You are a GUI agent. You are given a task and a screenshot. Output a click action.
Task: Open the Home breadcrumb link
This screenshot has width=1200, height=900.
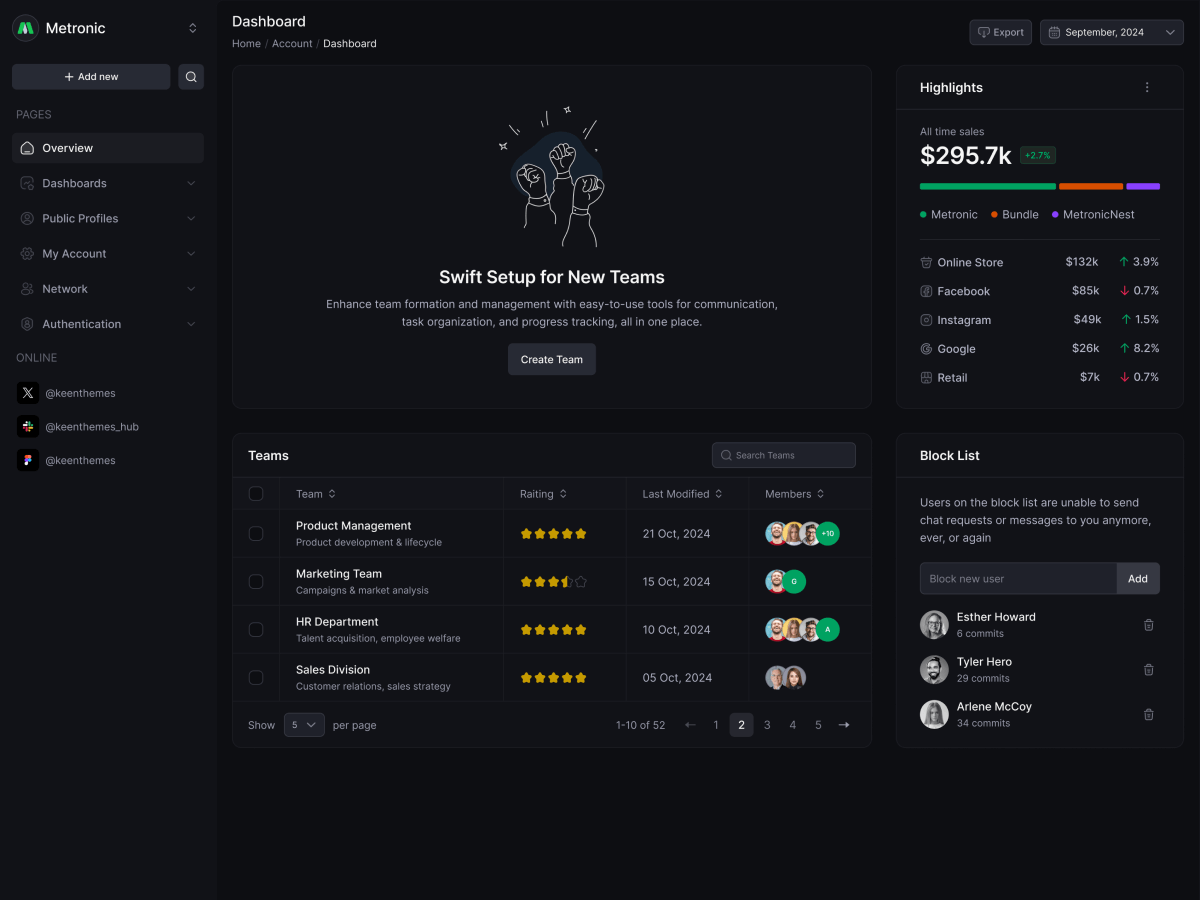[x=246, y=43]
